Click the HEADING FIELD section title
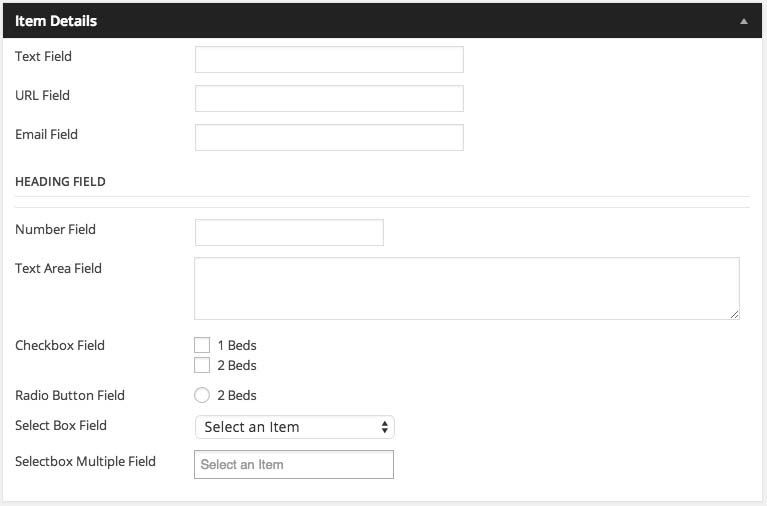 click(x=60, y=182)
